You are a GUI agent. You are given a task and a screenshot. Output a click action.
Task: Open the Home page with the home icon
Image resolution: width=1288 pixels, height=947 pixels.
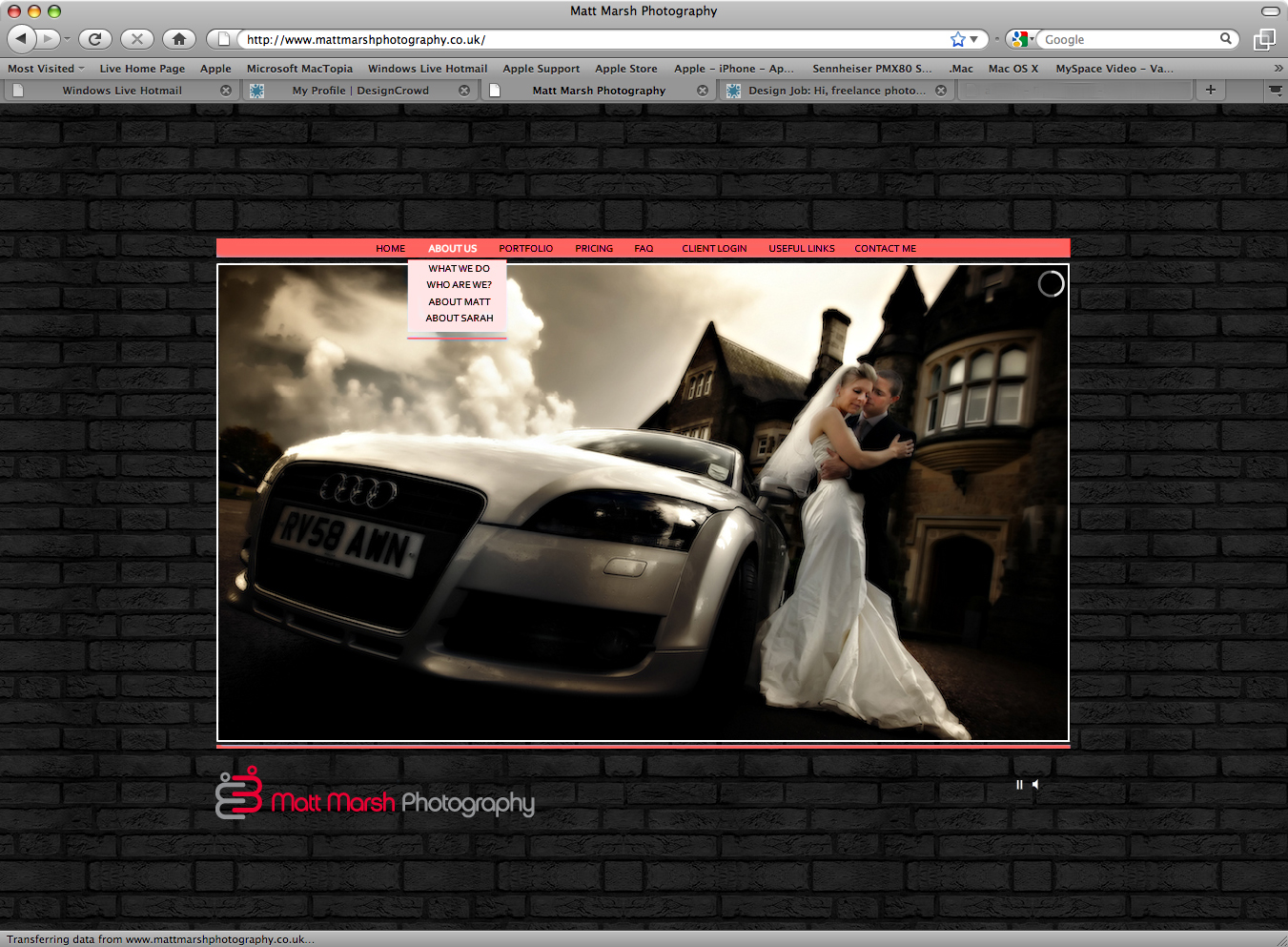pos(178,39)
